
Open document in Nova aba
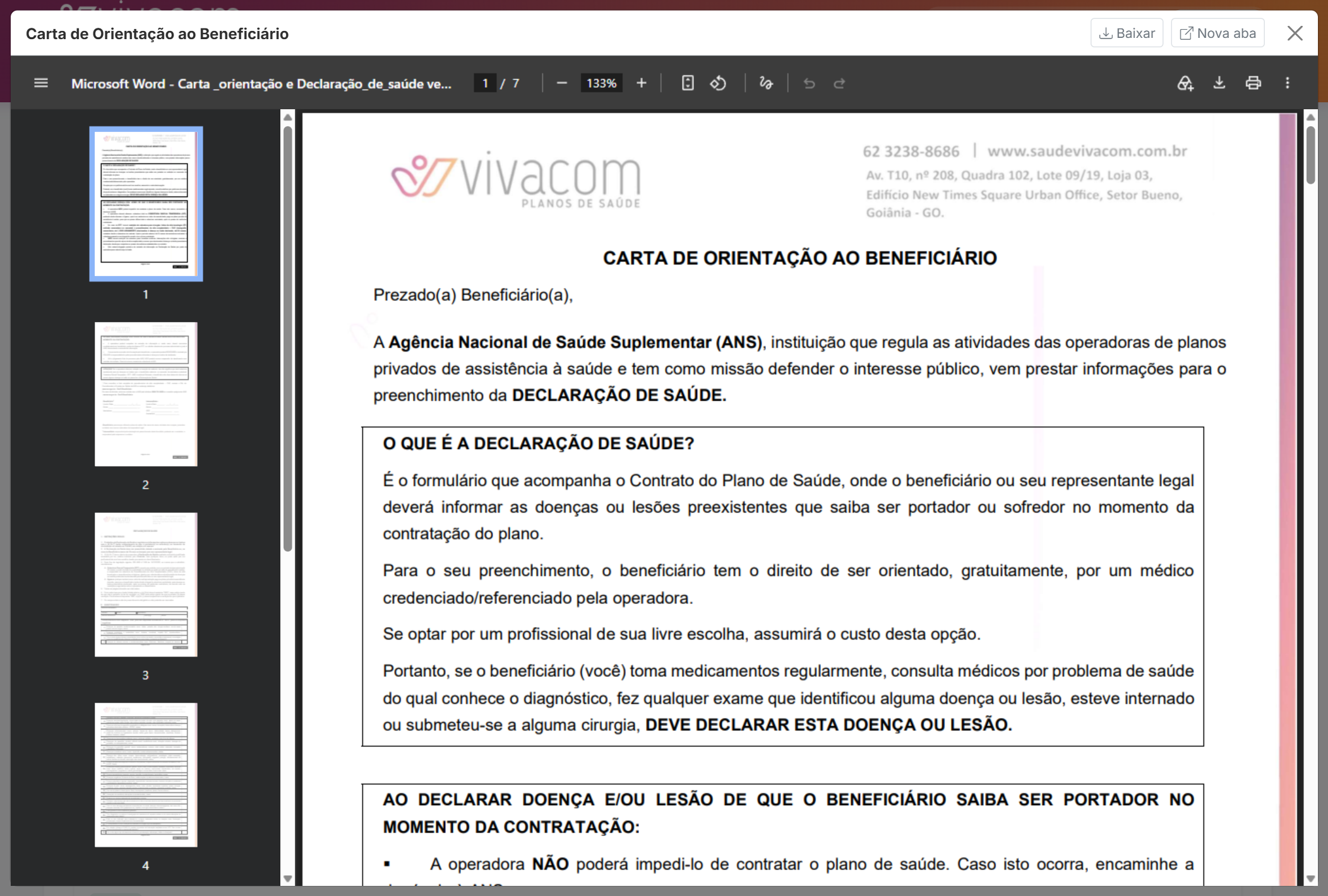point(1217,33)
